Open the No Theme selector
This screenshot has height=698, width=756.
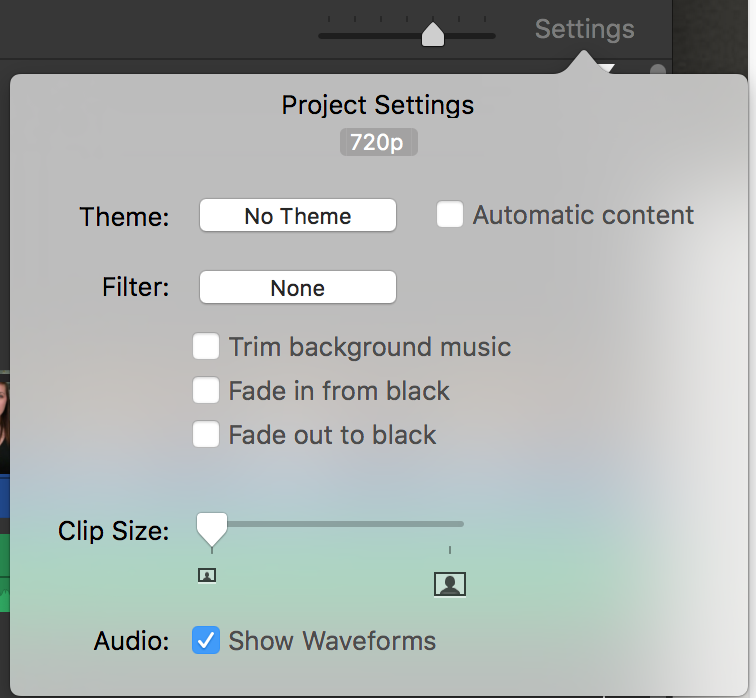(x=298, y=215)
